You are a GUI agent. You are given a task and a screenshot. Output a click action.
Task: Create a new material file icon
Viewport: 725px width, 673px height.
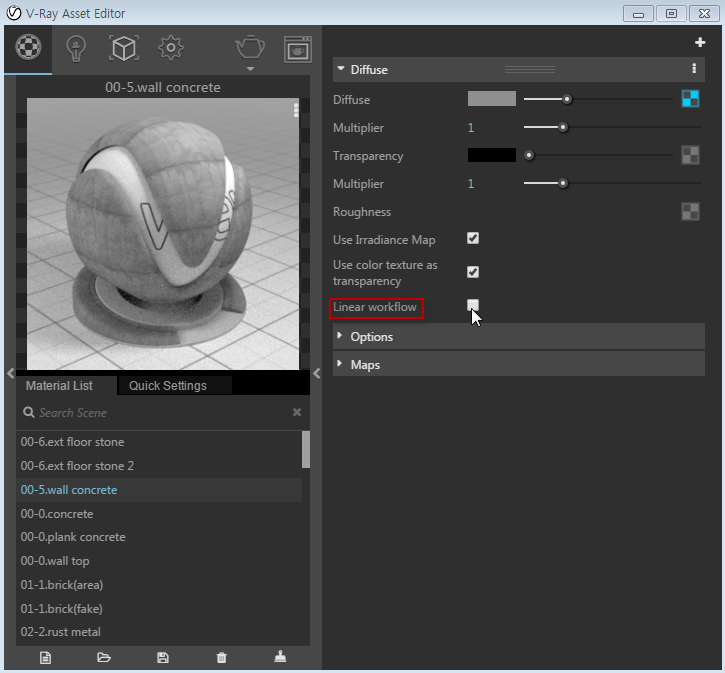(x=45, y=657)
